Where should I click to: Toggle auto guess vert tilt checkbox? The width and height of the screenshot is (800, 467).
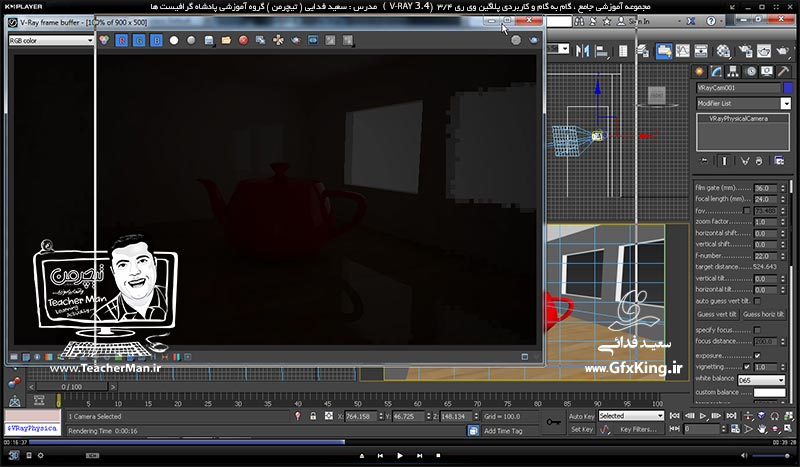(757, 301)
